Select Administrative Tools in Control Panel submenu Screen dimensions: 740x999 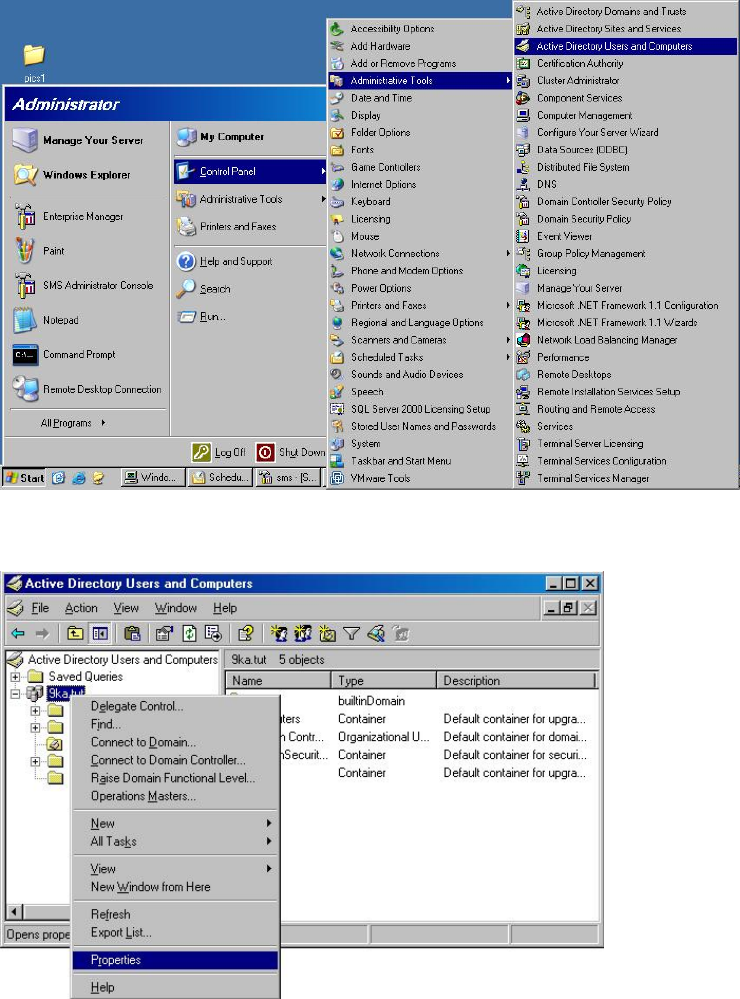coord(421,80)
